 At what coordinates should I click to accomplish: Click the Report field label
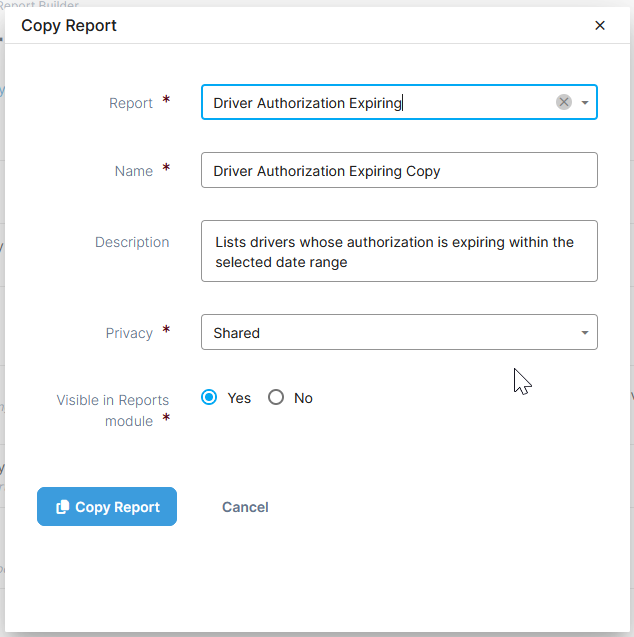(131, 103)
